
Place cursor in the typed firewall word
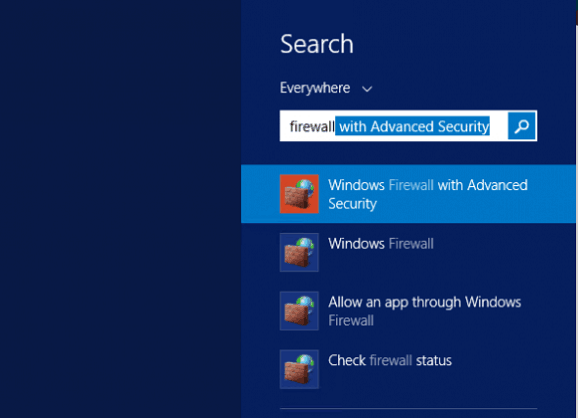(x=312, y=126)
